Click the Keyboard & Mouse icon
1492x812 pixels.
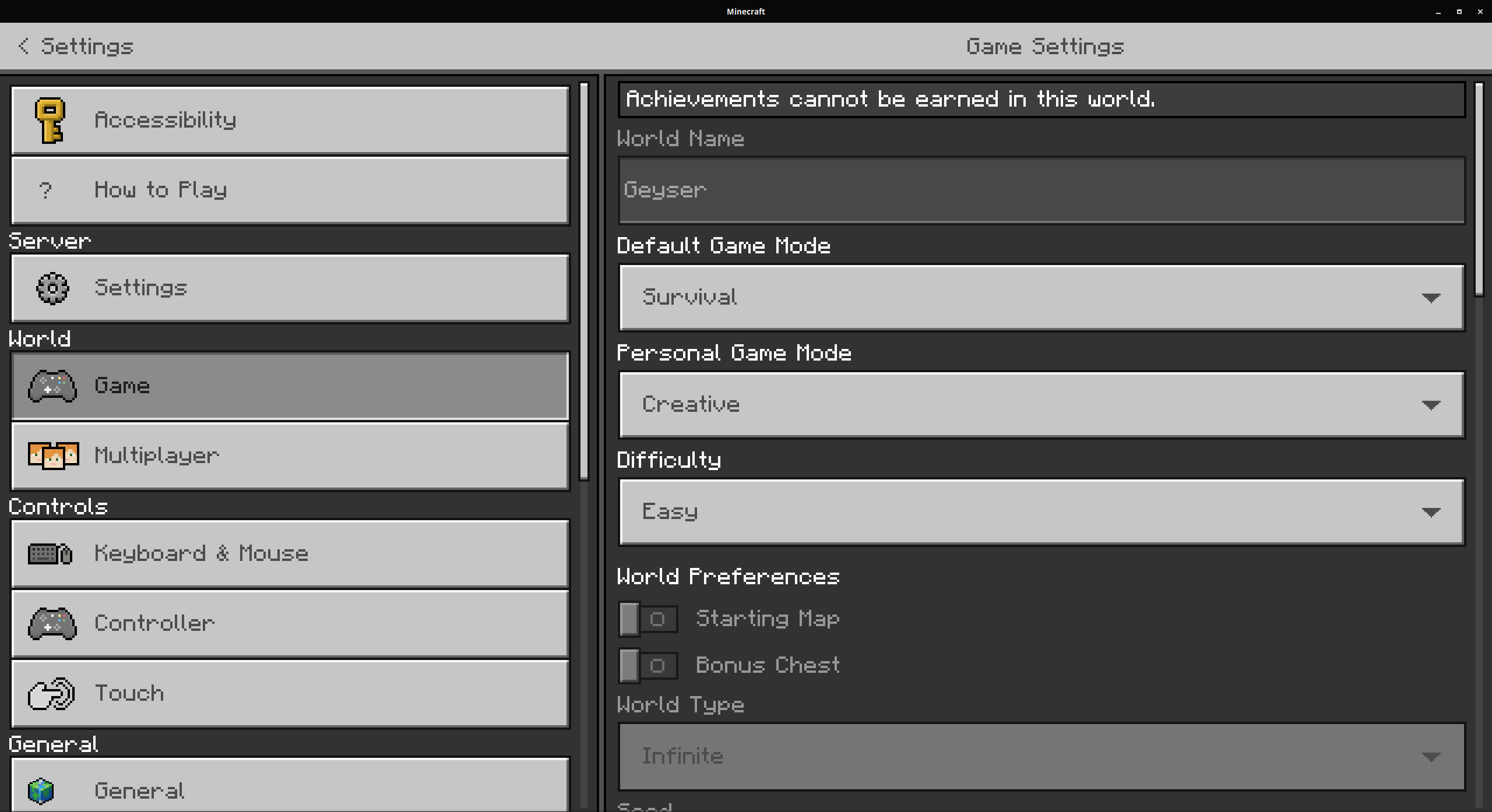(x=50, y=553)
